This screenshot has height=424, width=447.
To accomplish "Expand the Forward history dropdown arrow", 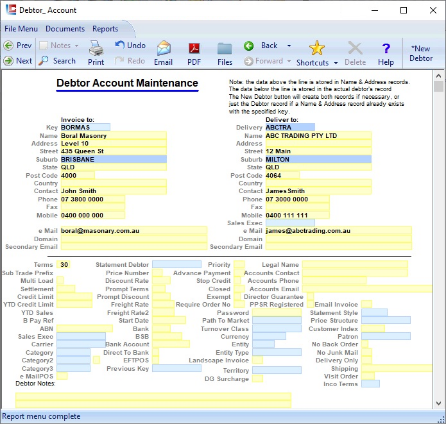I will tap(289, 61).
